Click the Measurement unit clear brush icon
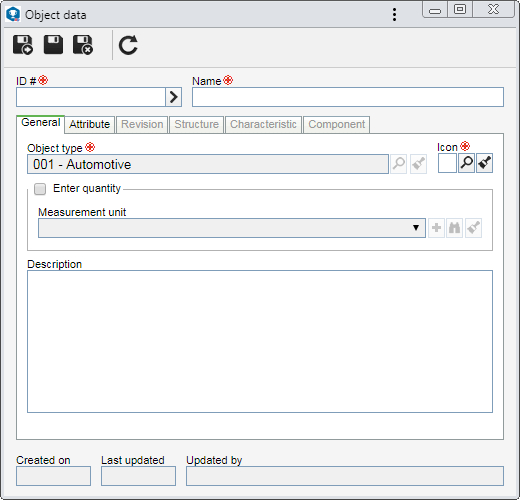The image size is (520, 500). pyautogui.click(x=473, y=228)
